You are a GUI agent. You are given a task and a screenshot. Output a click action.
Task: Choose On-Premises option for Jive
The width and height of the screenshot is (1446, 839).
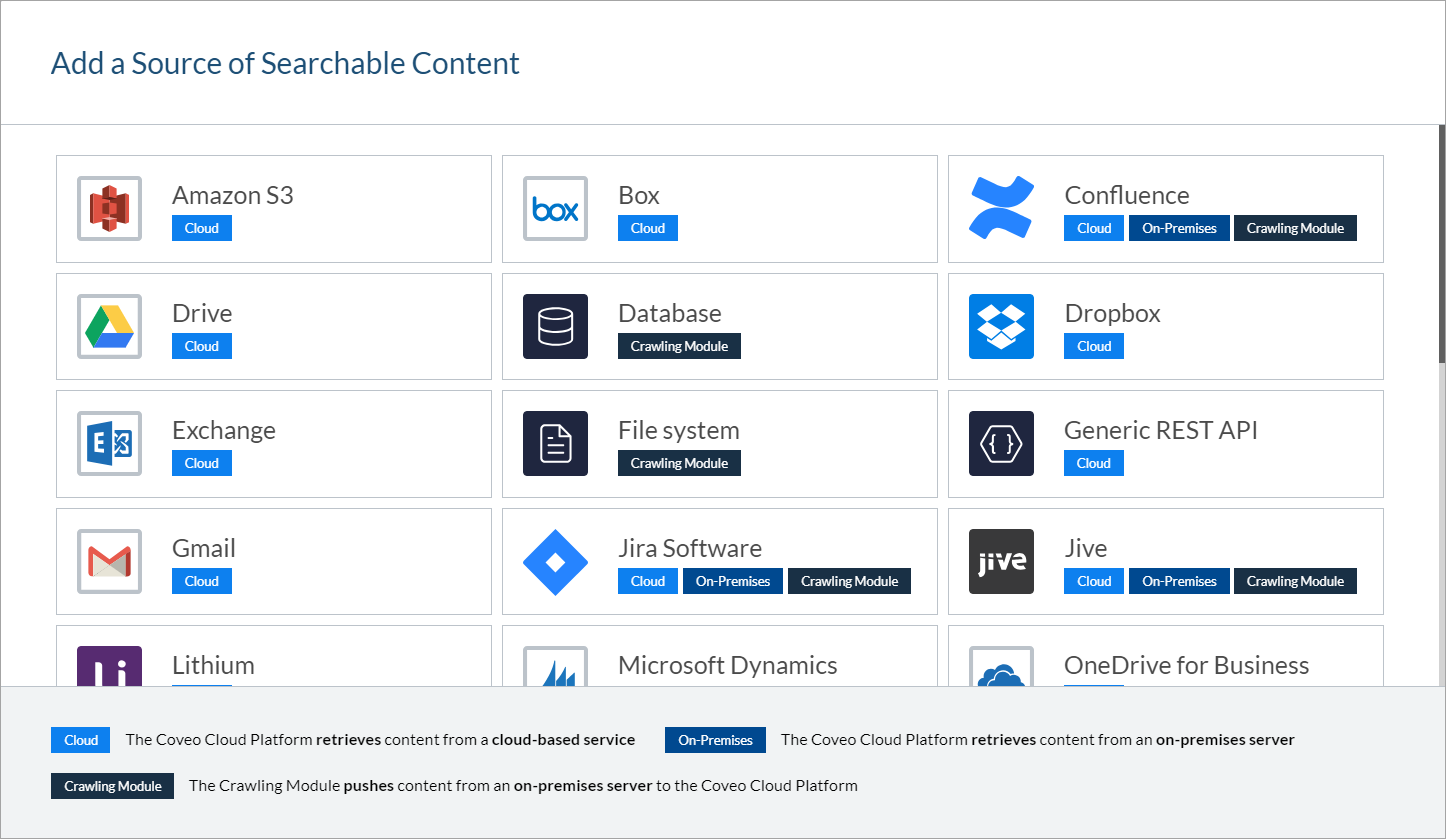pos(1179,581)
